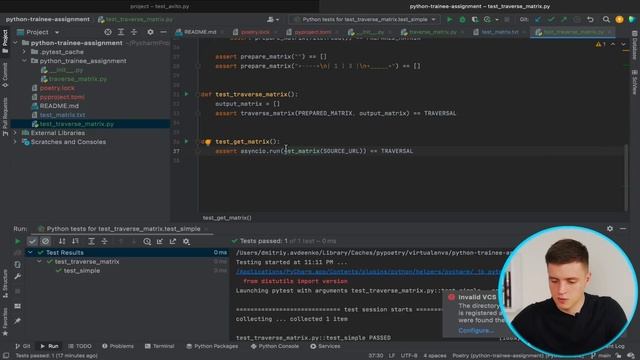
Task: Click run gutter arrow for test_get_matrix
Action: pyautogui.click(x=187, y=141)
